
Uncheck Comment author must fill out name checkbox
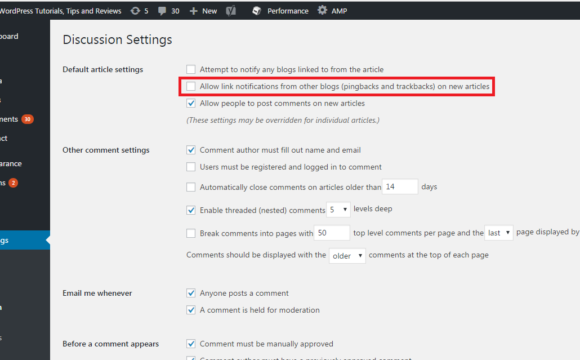pos(191,150)
